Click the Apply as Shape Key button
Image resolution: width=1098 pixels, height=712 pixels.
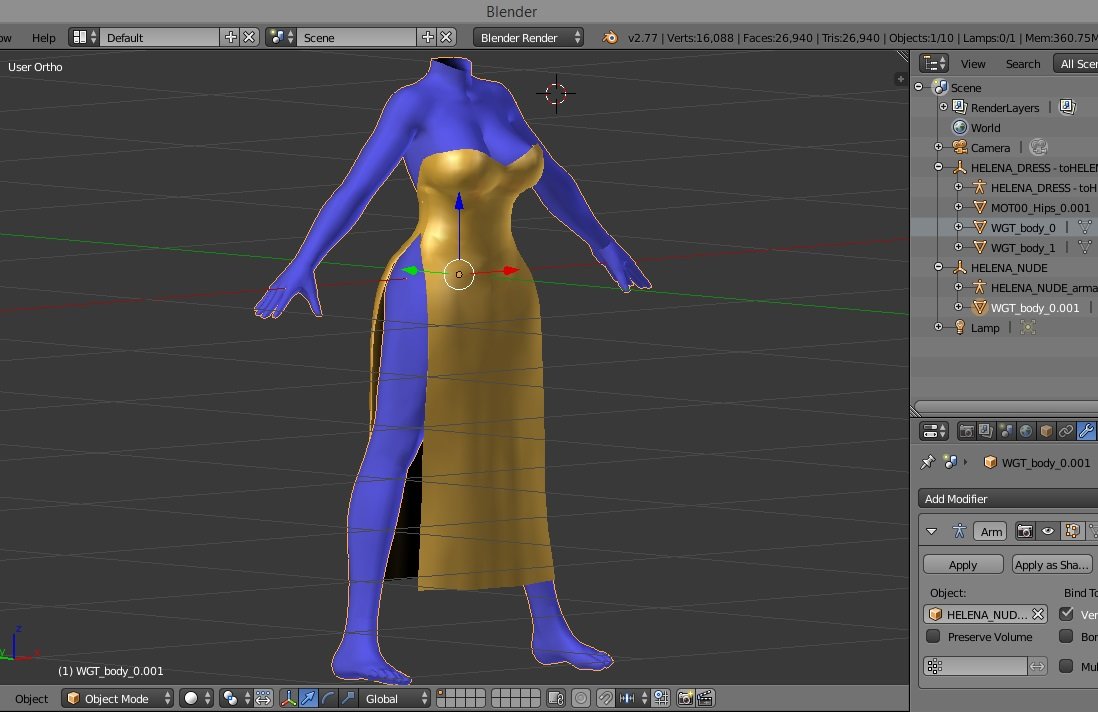click(x=1052, y=564)
